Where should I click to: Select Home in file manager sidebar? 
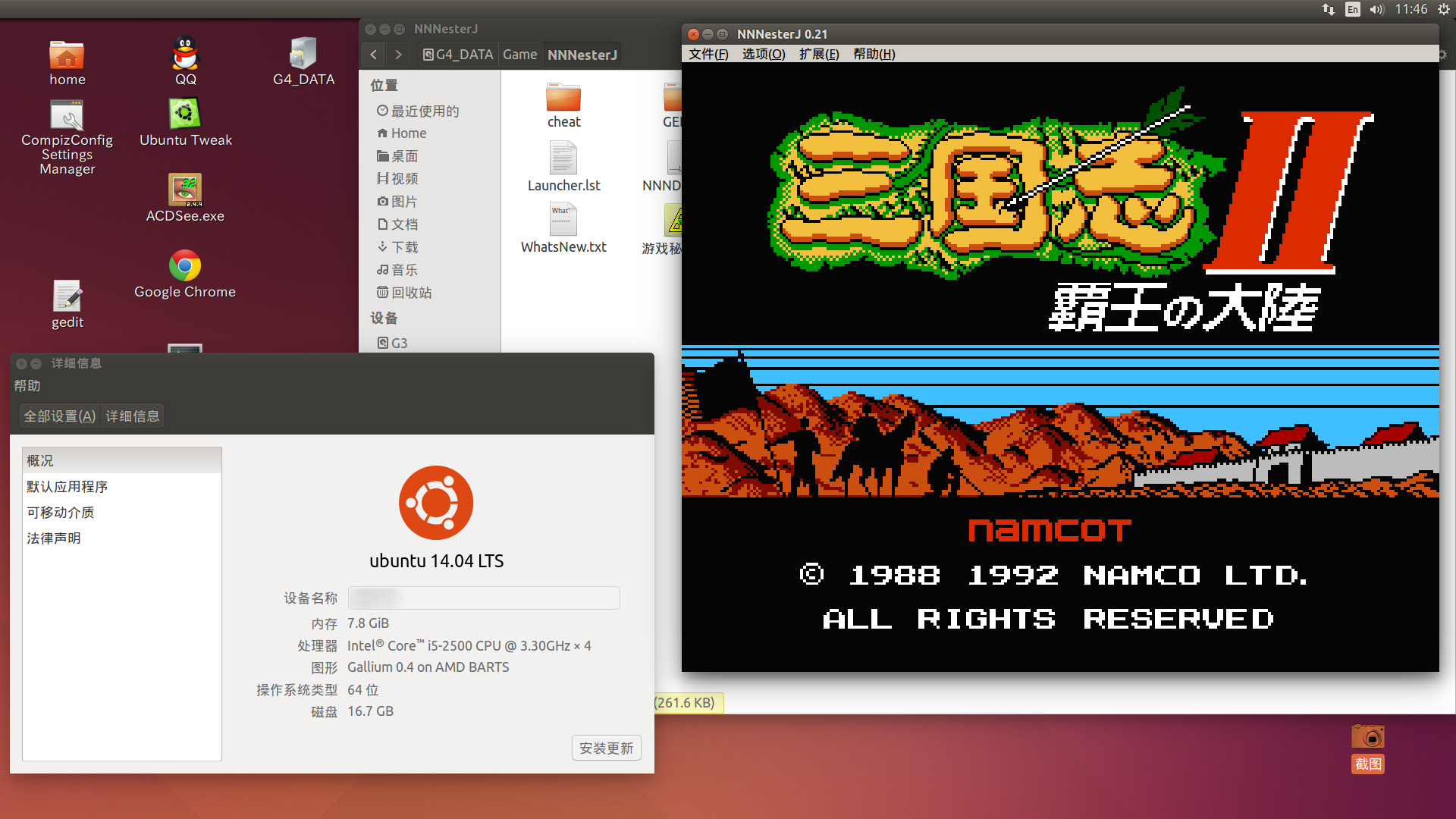tap(402, 133)
